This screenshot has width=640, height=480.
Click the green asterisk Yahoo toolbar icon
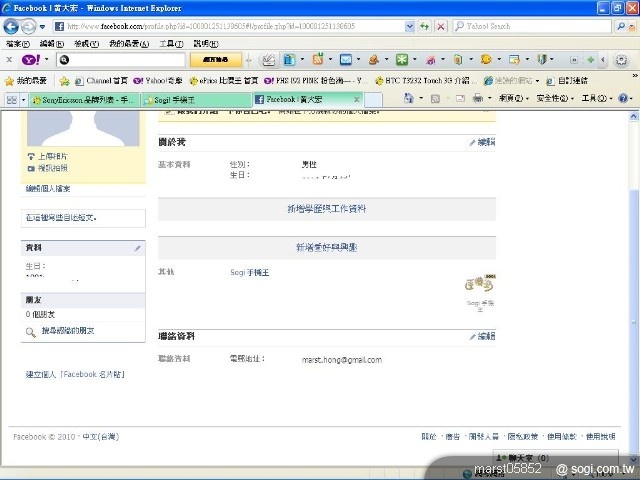click(x=402, y=60)
